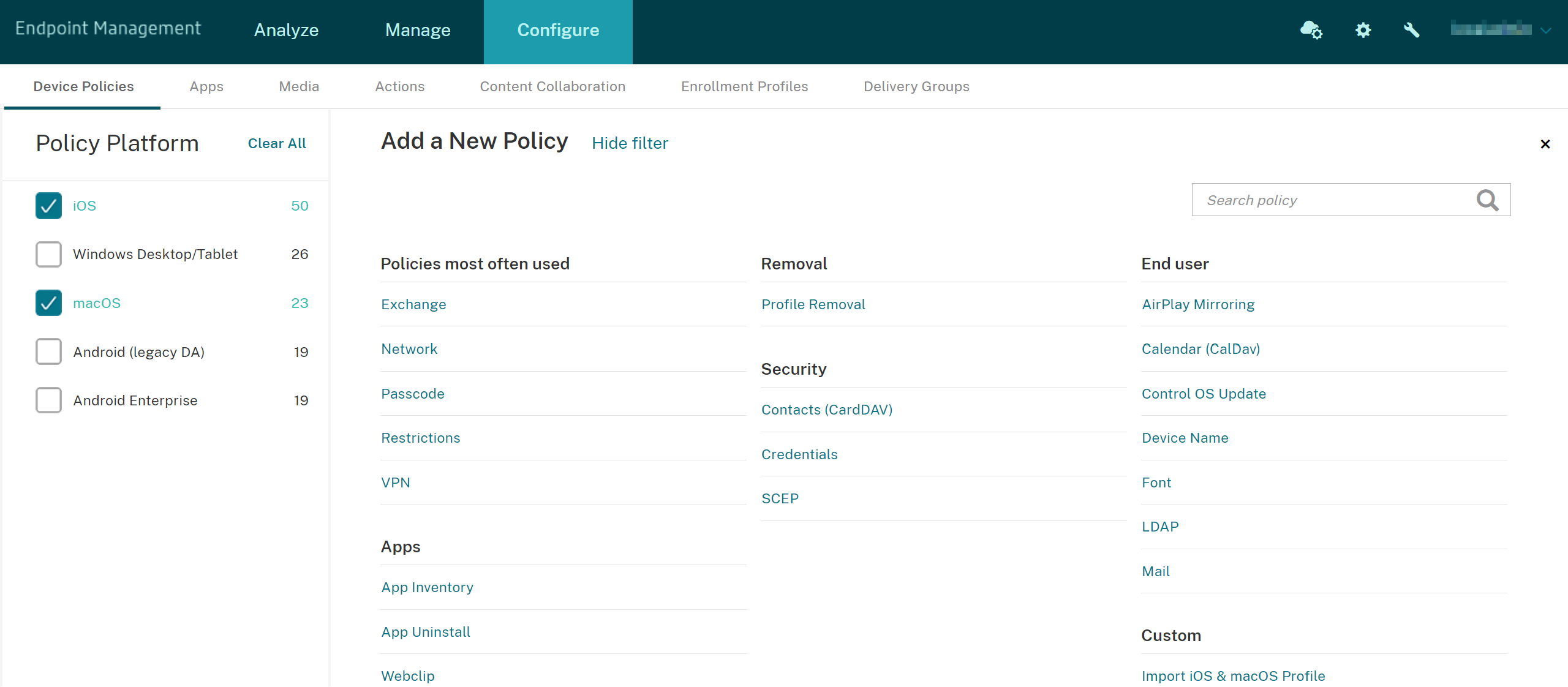Viewport: 1568px width, 687px height.
Task: Enable the Windows Desktop/Tablet checkbox
Action: [48, 254]
